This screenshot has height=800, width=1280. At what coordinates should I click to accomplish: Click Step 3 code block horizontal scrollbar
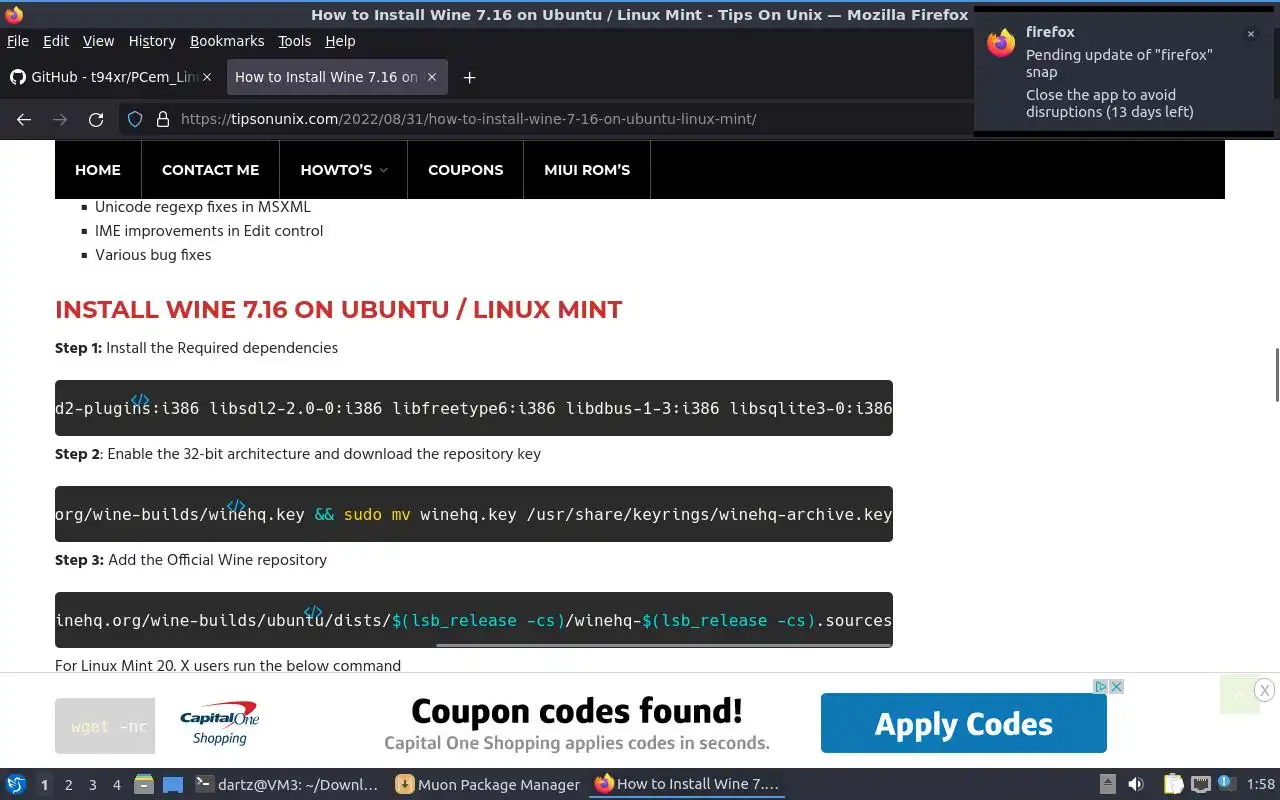coord(664,645)
